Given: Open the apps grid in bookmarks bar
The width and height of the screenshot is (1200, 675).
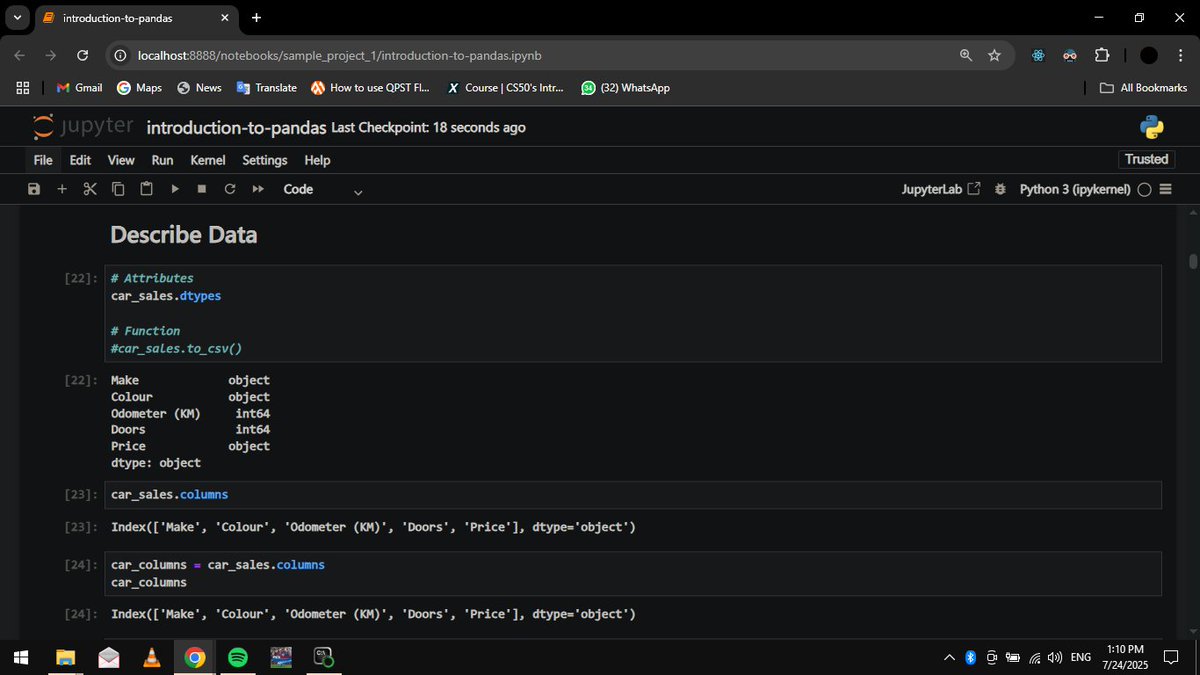Looking at the screenshot, I should (22, 88).
